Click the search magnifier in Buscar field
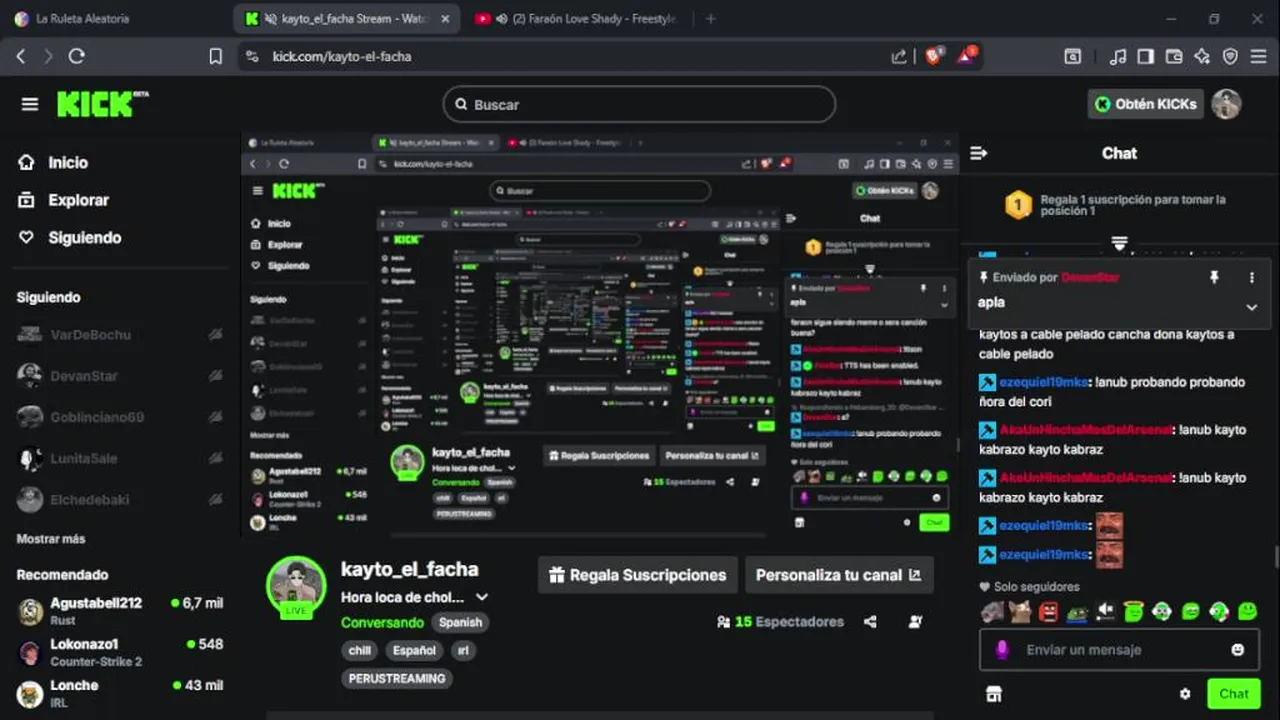This screenshot has width=1280, height=720. 461,104
